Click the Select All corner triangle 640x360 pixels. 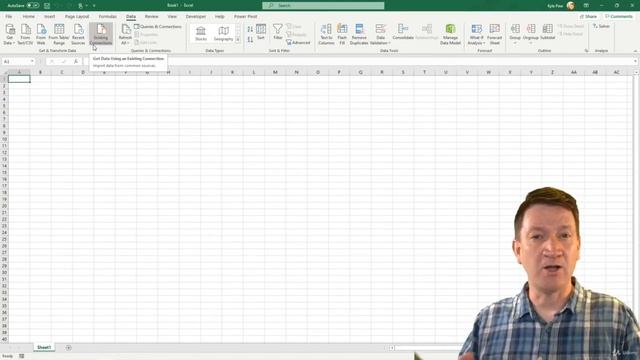point(4,72)
